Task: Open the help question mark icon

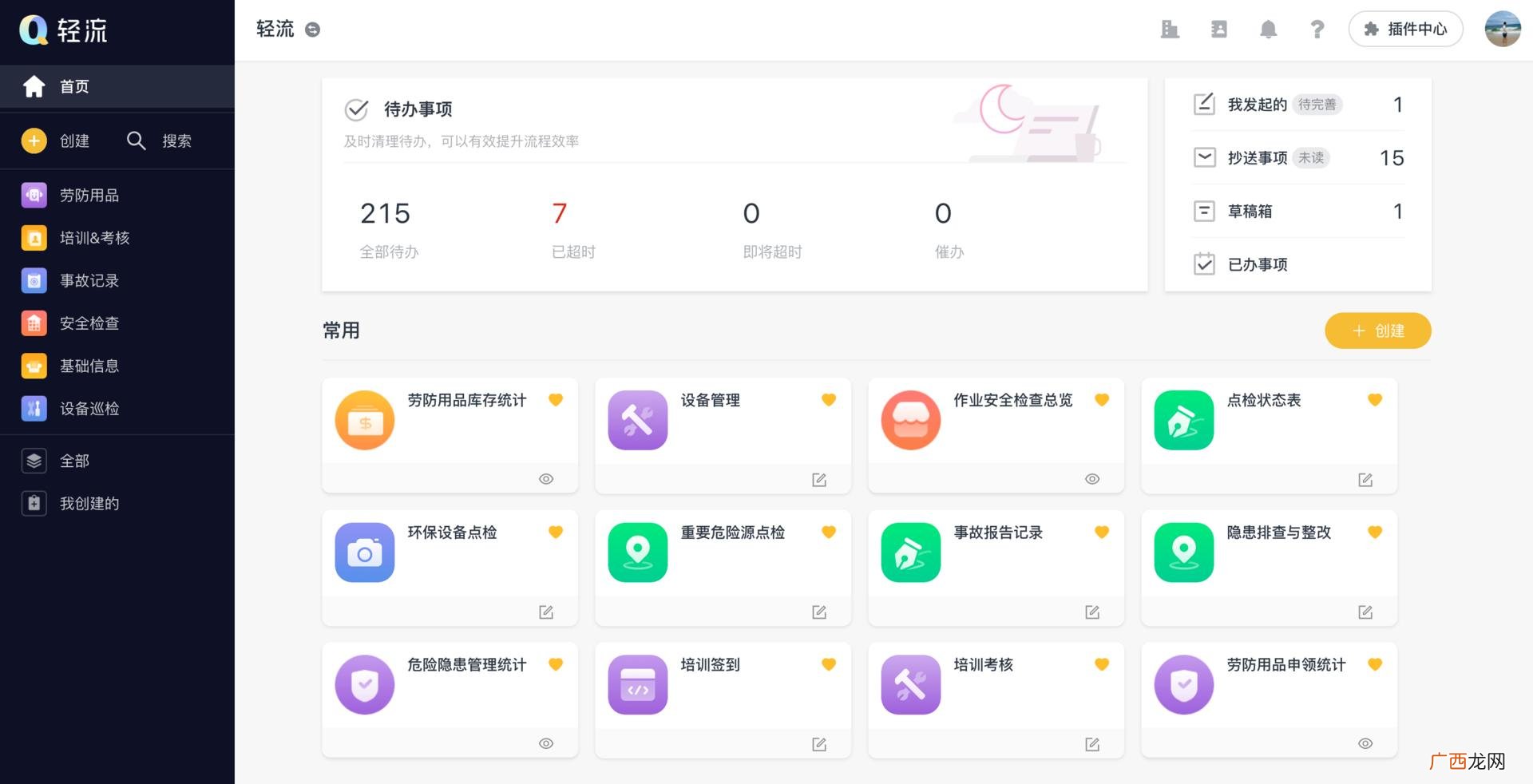Action: tap(1317, 30)
